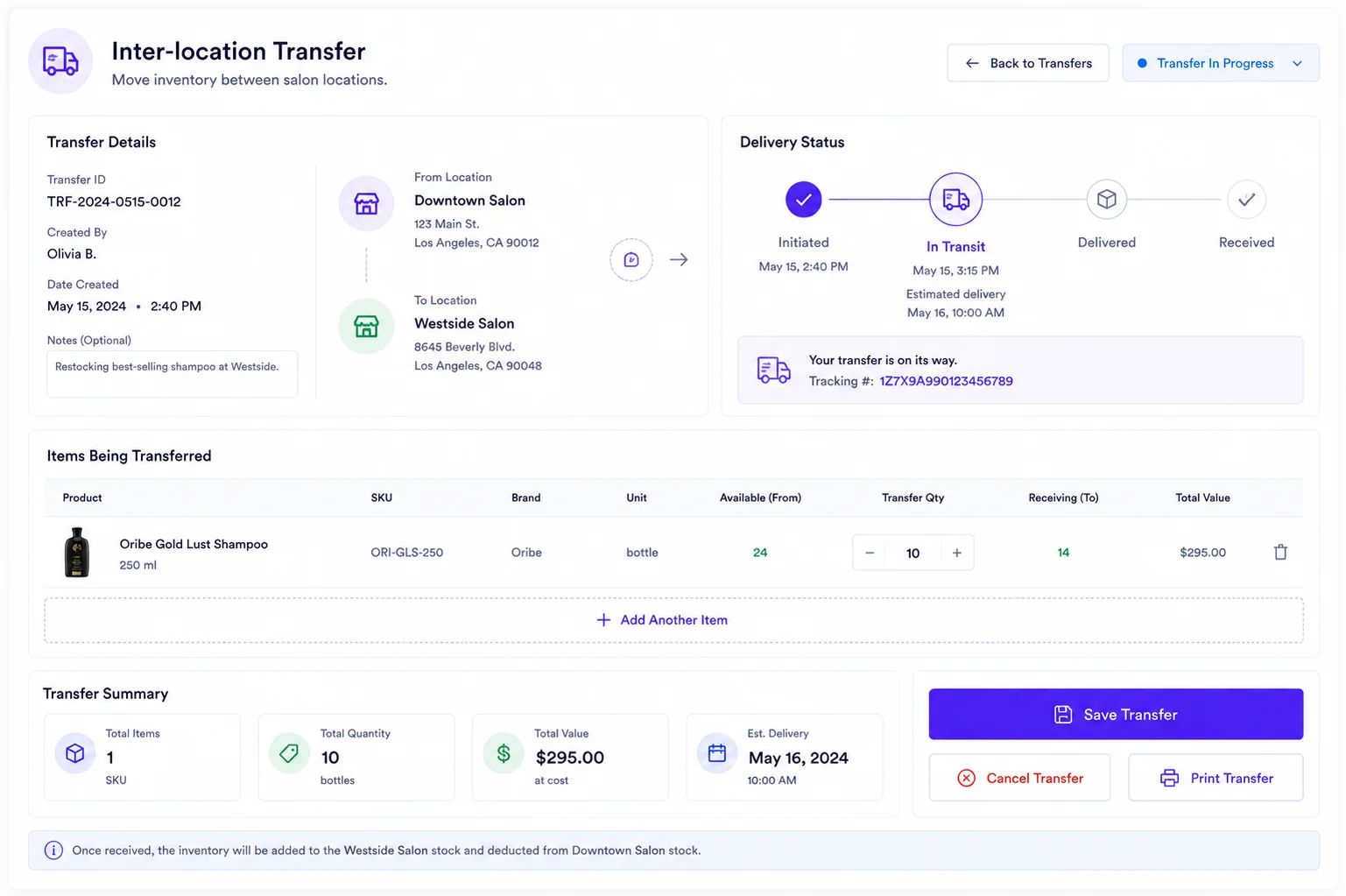Click Oribe brand cell
Screen dimensions: 1346x896
click(526, 553)
